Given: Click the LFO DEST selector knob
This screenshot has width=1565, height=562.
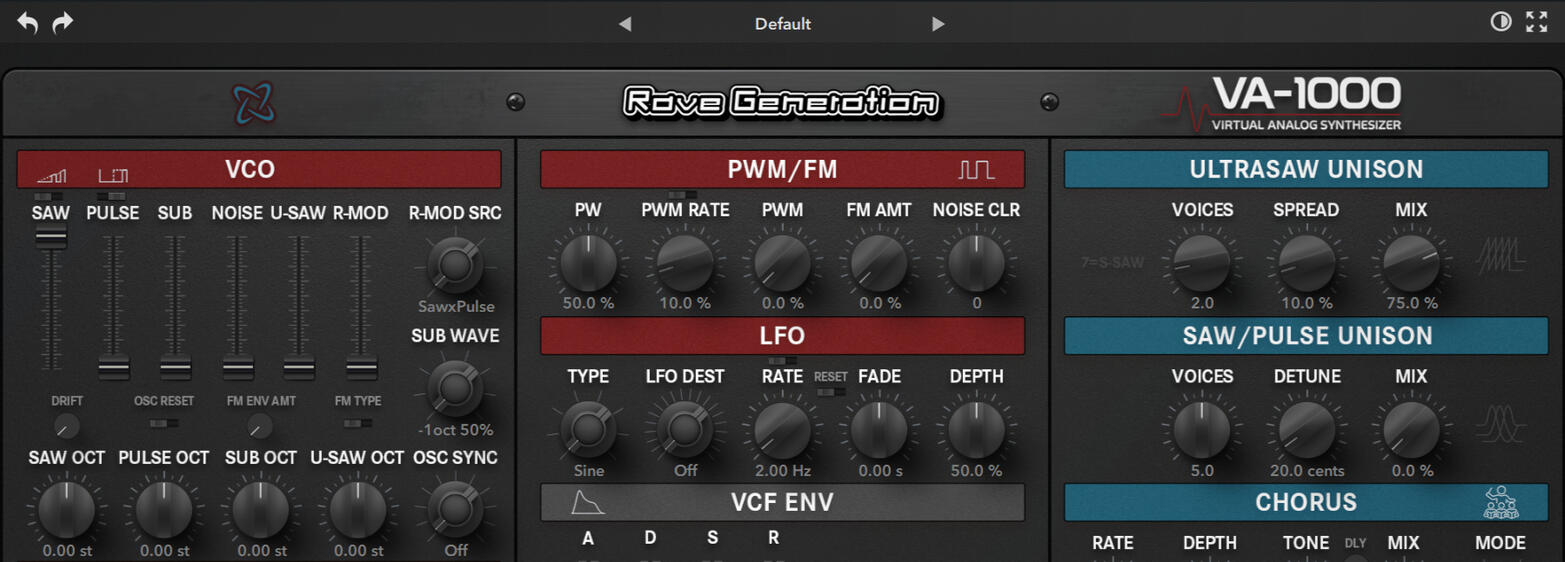Looking at the screenshot, I should [685, 430].
